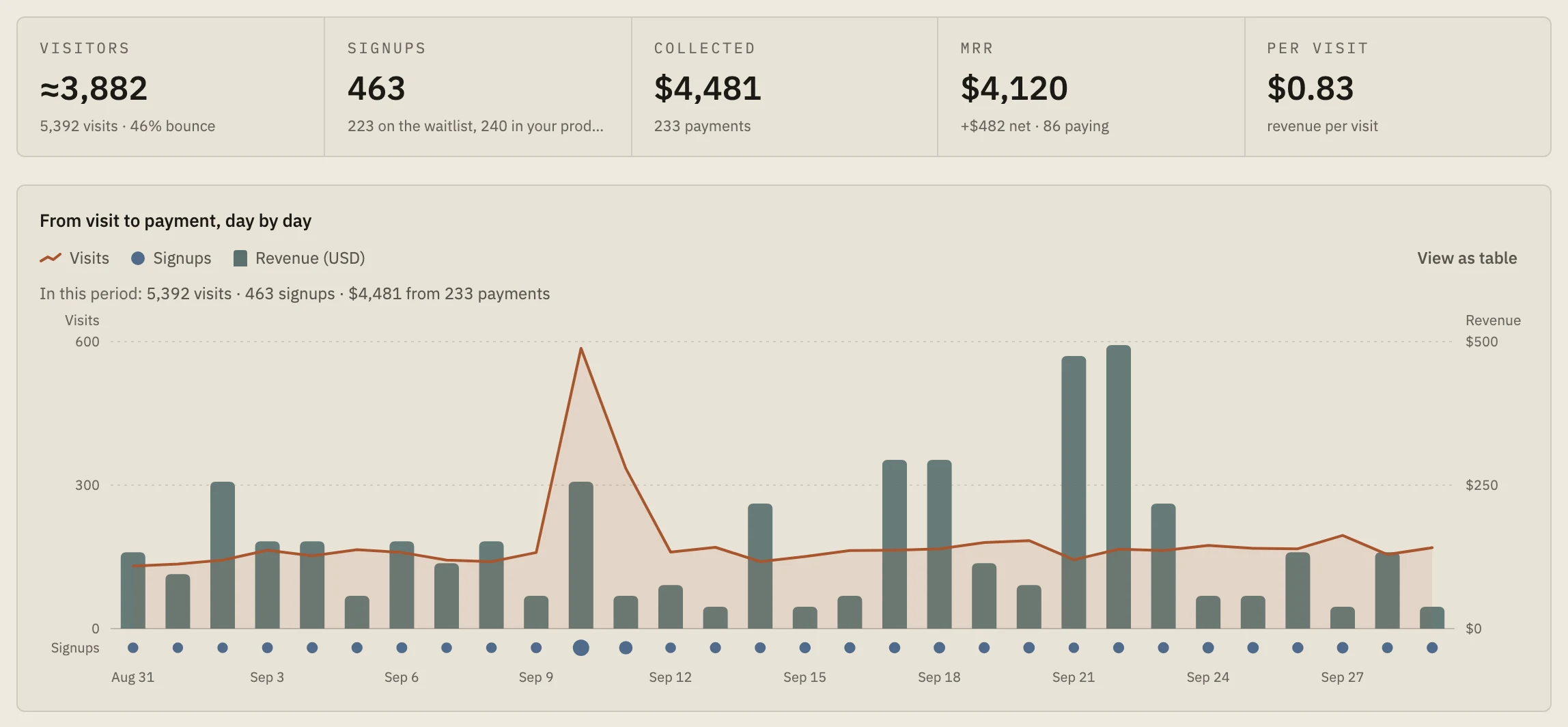This screenshot has height=727, width=1568.
Task: Click the Sep 23 revenue bar
Action: pyautogui.click(x=1163, y=566)
